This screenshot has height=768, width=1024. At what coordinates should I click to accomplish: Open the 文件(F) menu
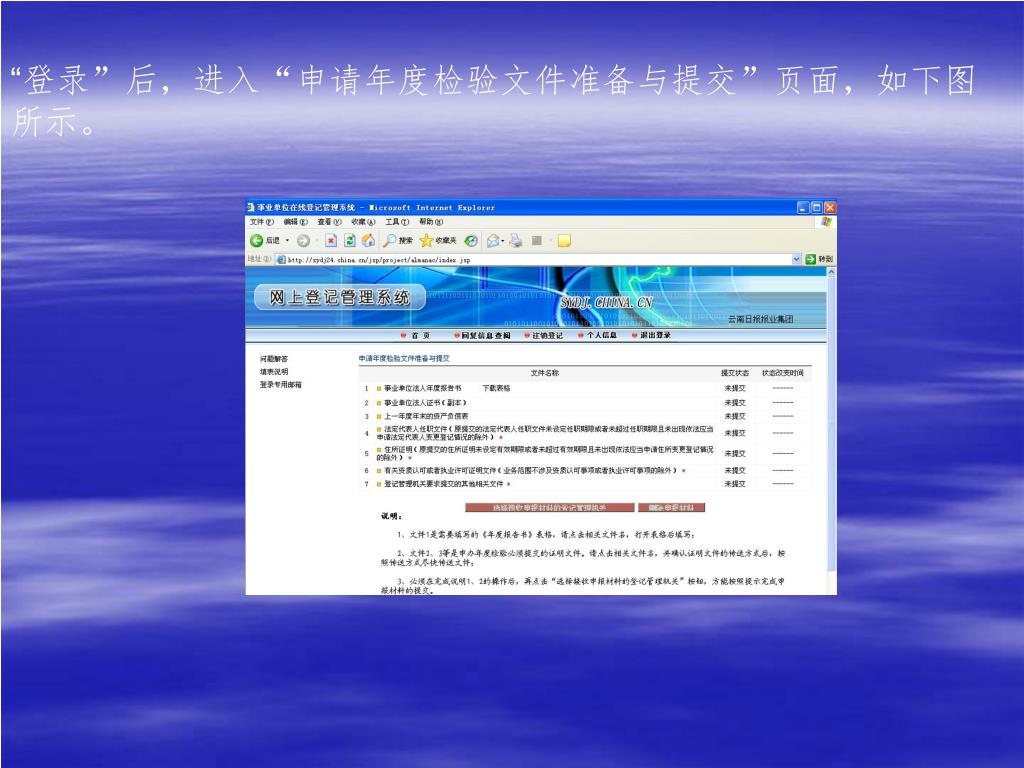pyautogui.click(x=262, y=222)
